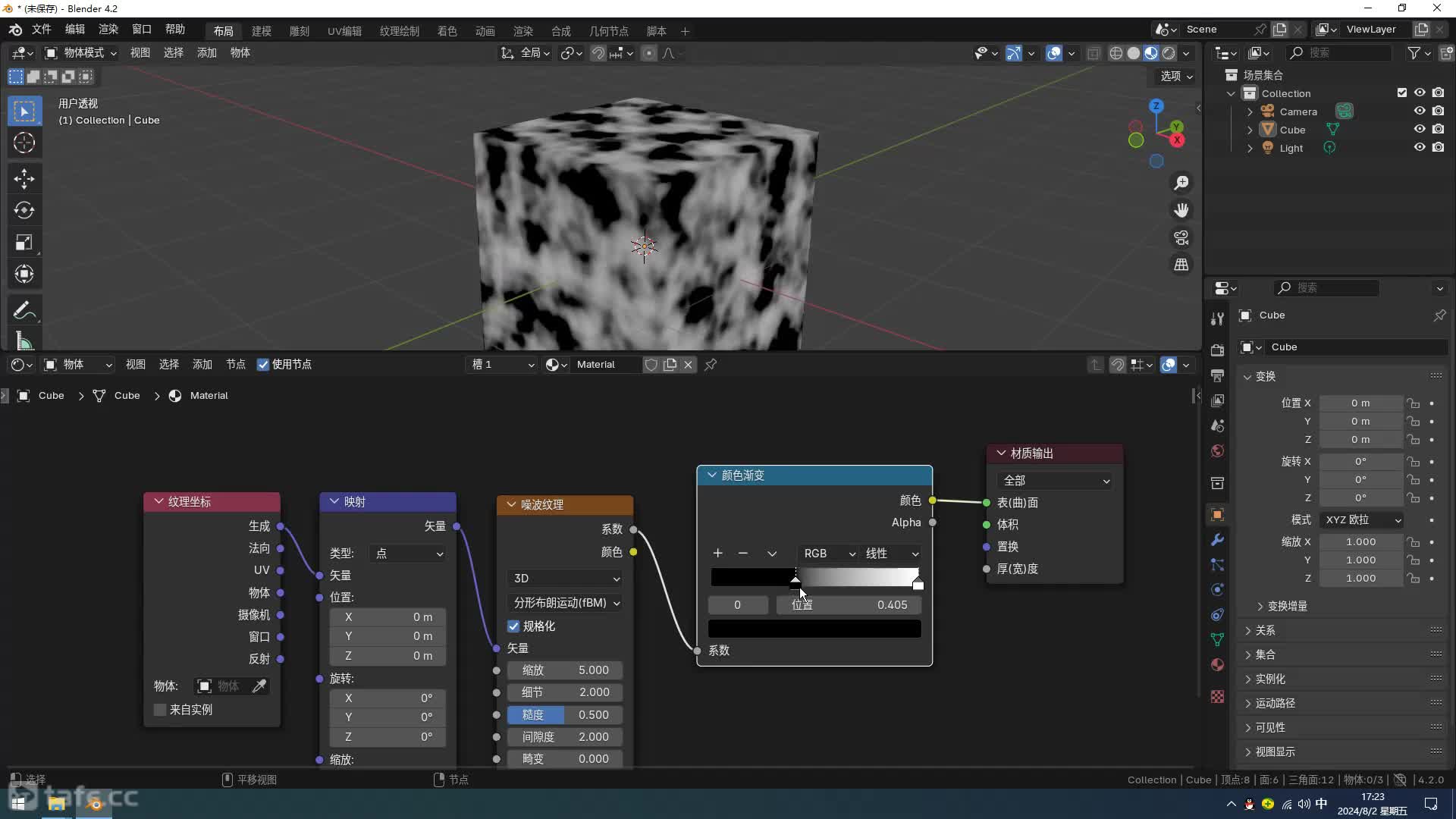
Task: Open the Modifiers wrench properties tab
Action: pyautogui.click(x=1217, y=540)
